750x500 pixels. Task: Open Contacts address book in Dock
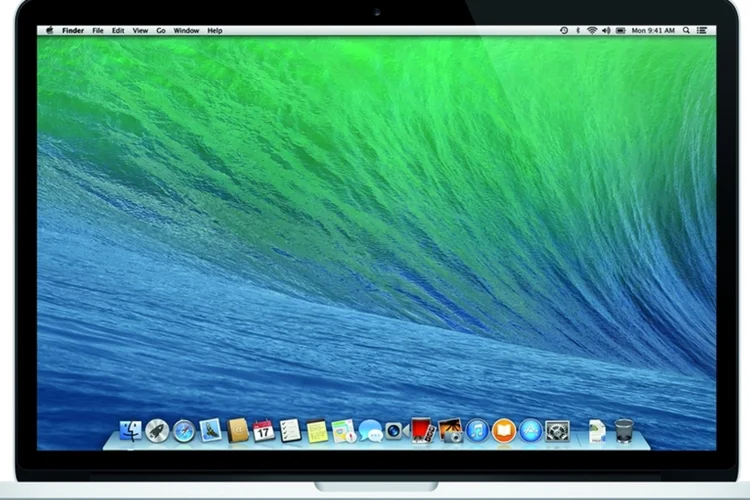[238, 431]
